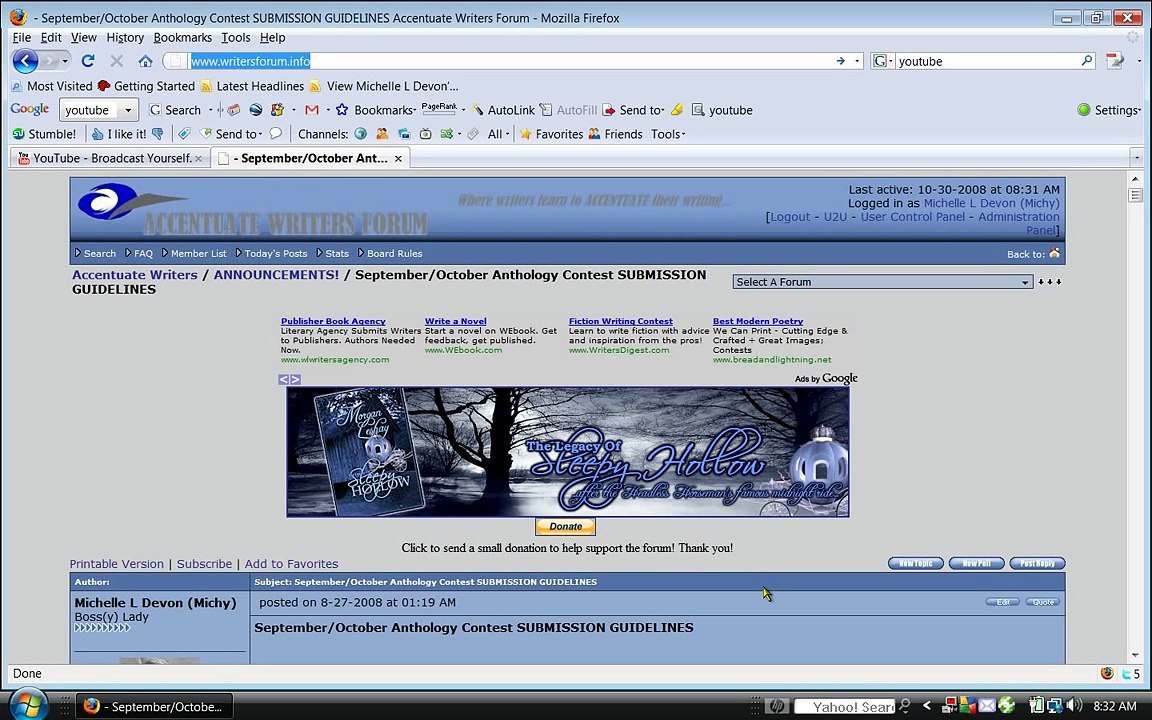Open the ANNOUNCEMENTS! breadcrumb link
The width and height of the screenshot is (1152, 720).
point(276,275)
